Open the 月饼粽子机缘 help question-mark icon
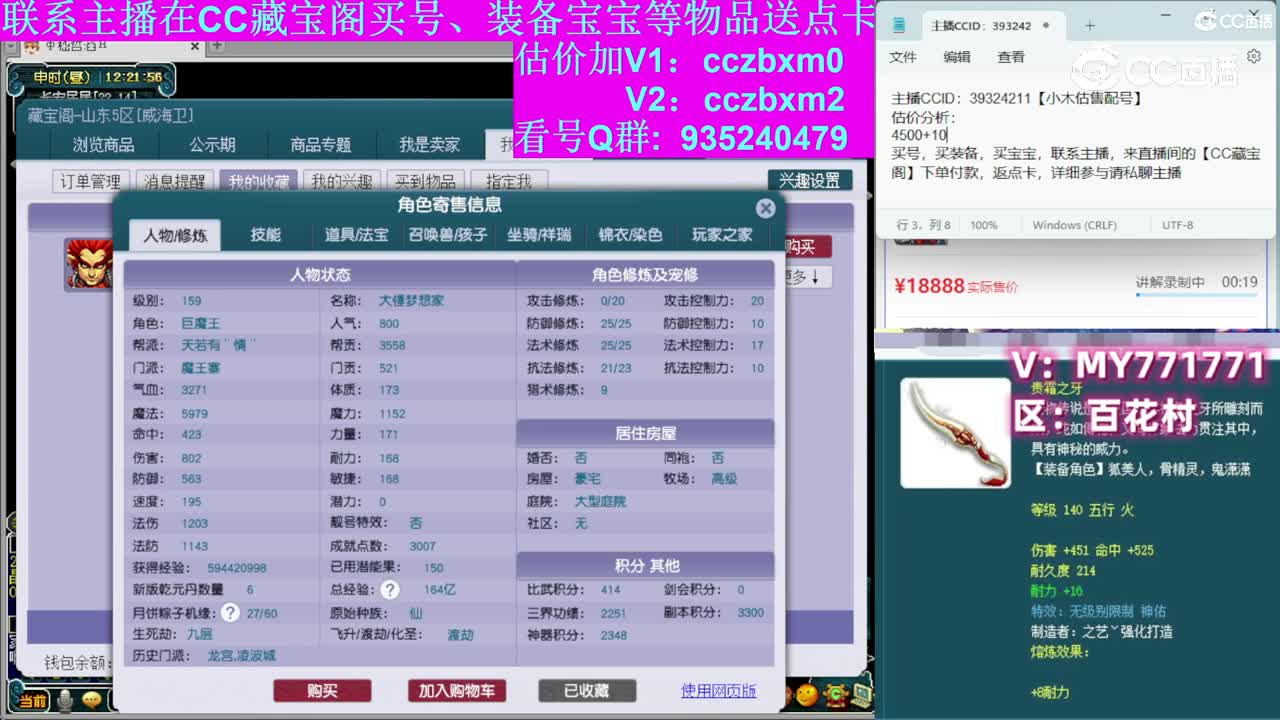 click(231, 612)
